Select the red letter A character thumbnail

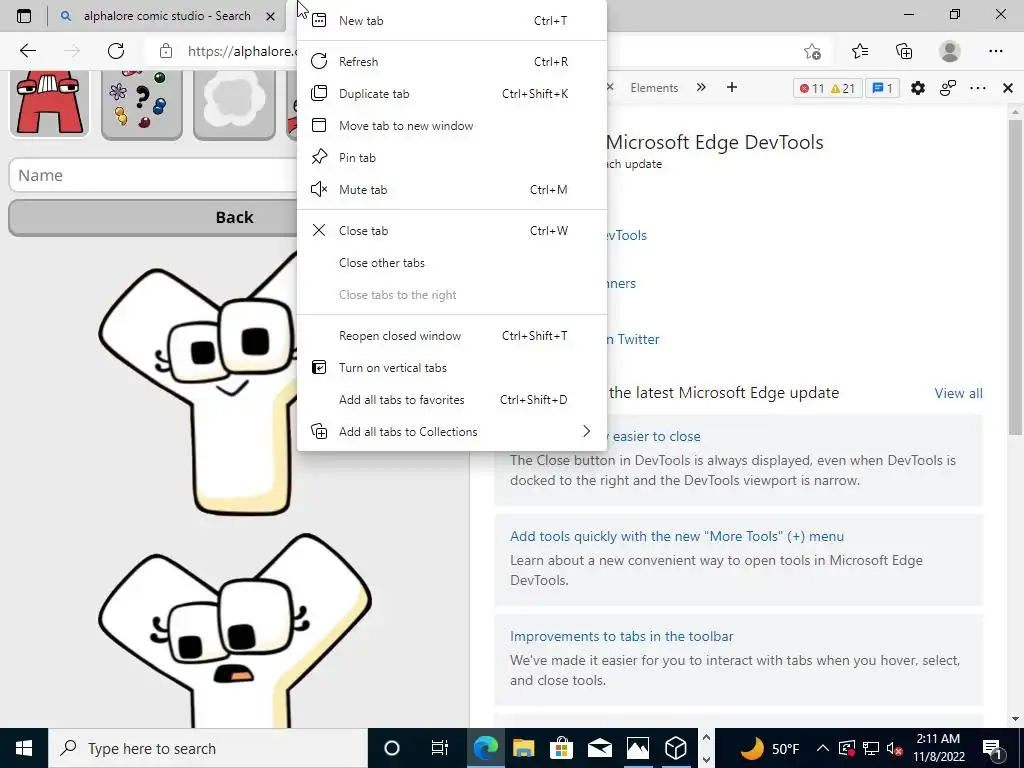(x=49, y=104)
